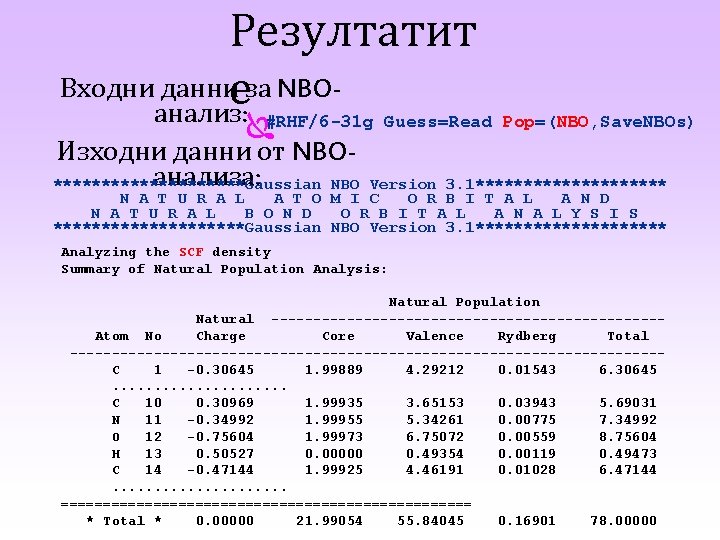Click valence value 0.49354
720x540 pixels.
point(435,454)
